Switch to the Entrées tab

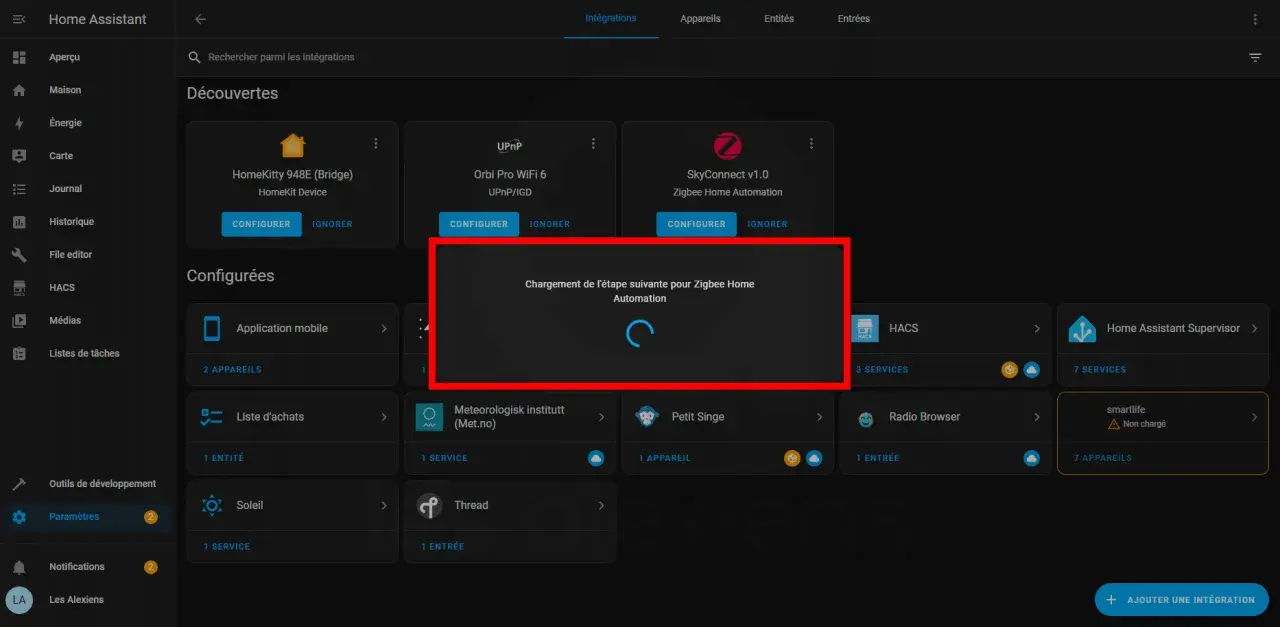(x=854, y=19)
